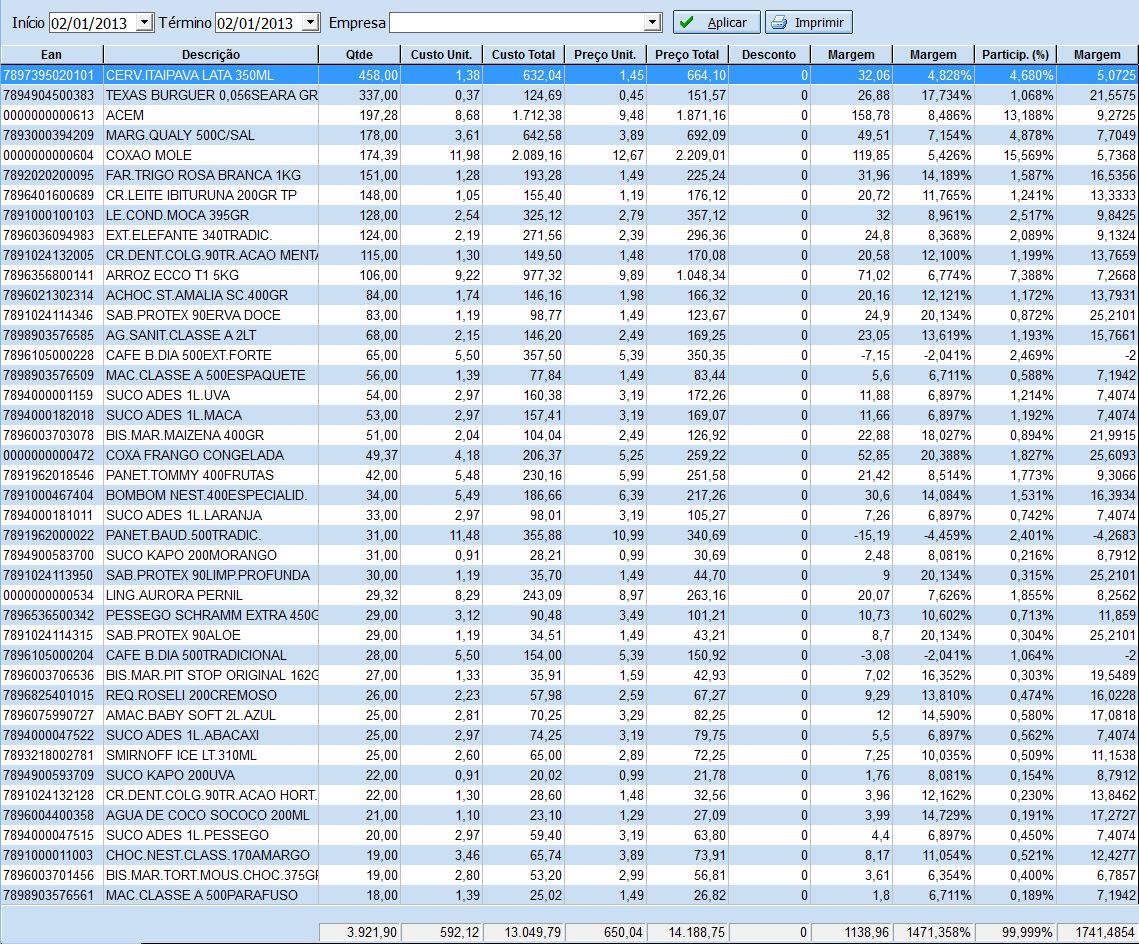Select the CERV.ITAIPAVA LATA 350ML row
Viewport: 1139px width, 944px height.
(x=570, y=75)
